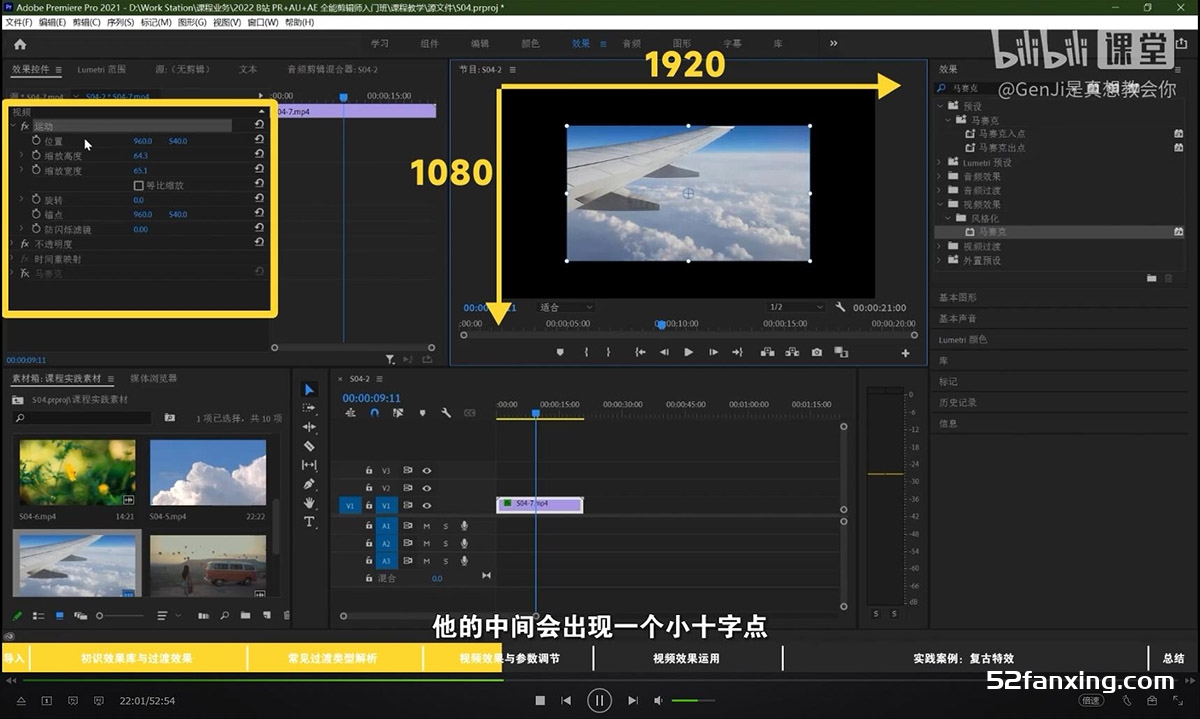1200x719 pixels.
Task: Select the Pen tool in the toolbar
Action: [x=309, y=484]
